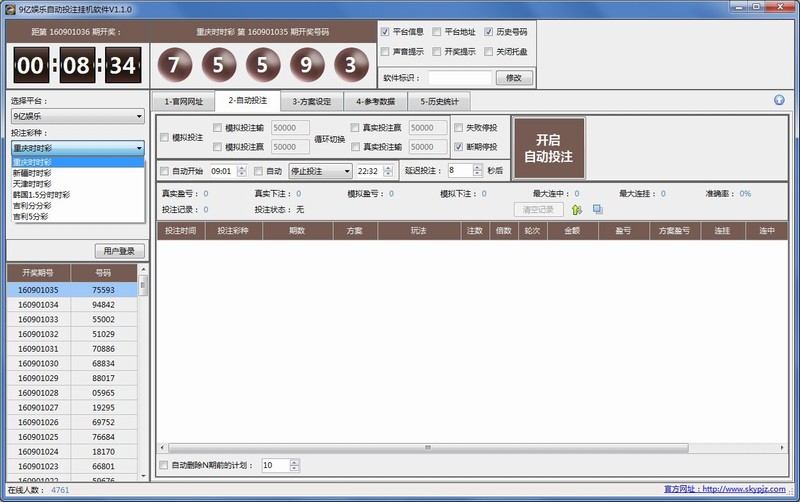Click the green up-arrow export icon
This screenshot has width=800, height=502.
pos(577,209)
